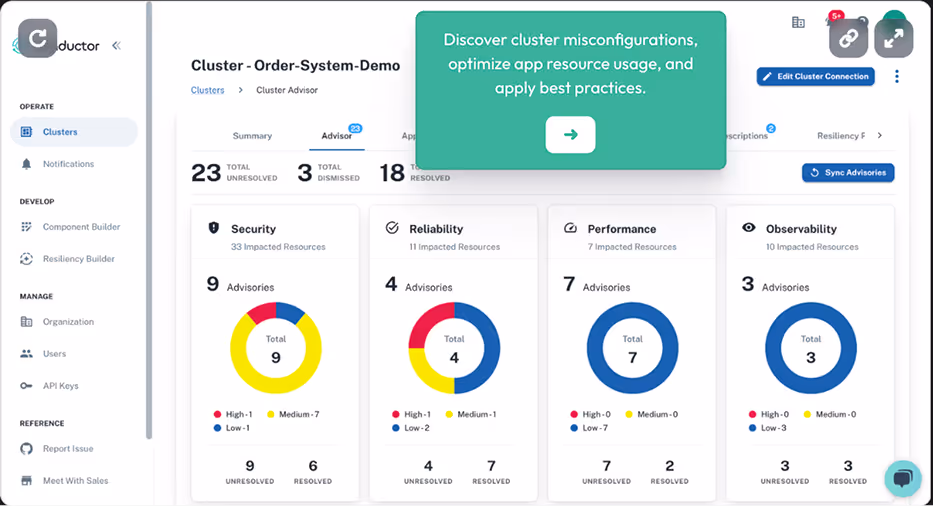Click the green arrow next button in tooltip
933x506 pixels.
(x=570, y=135)
